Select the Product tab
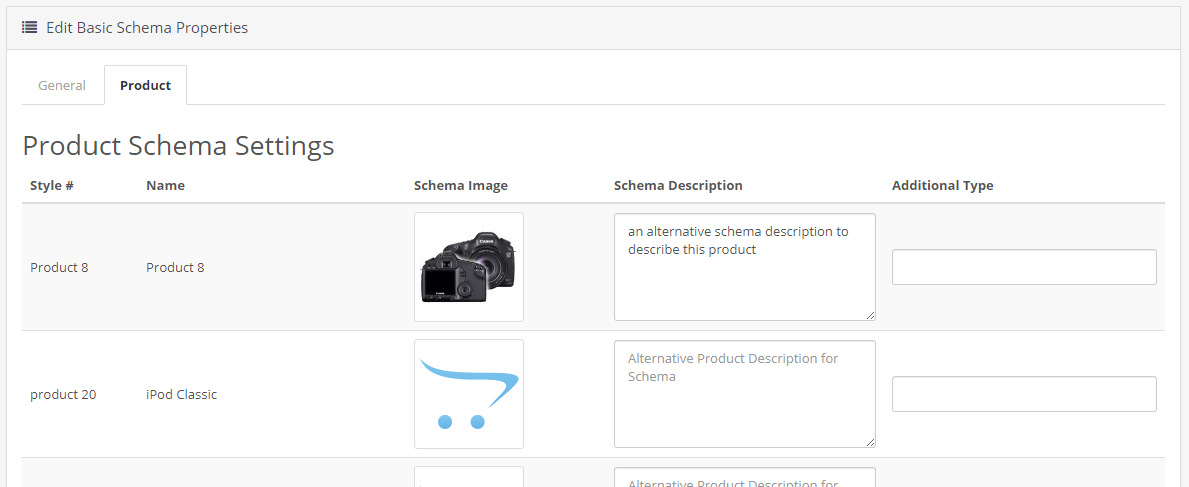Viewport: 1189px width, 487px height. pos(146,86)
